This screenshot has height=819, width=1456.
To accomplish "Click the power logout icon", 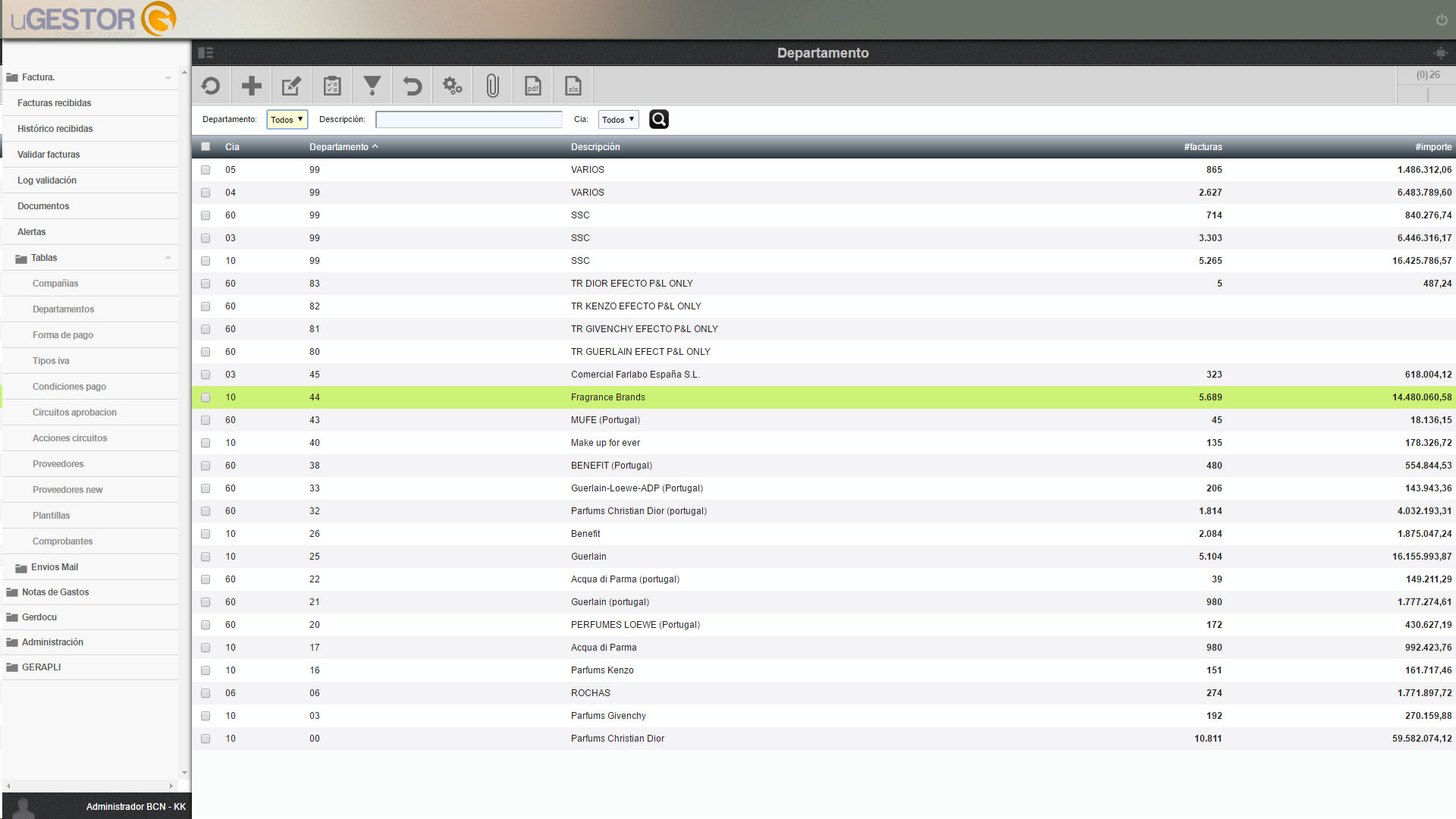I will 1442,20.
